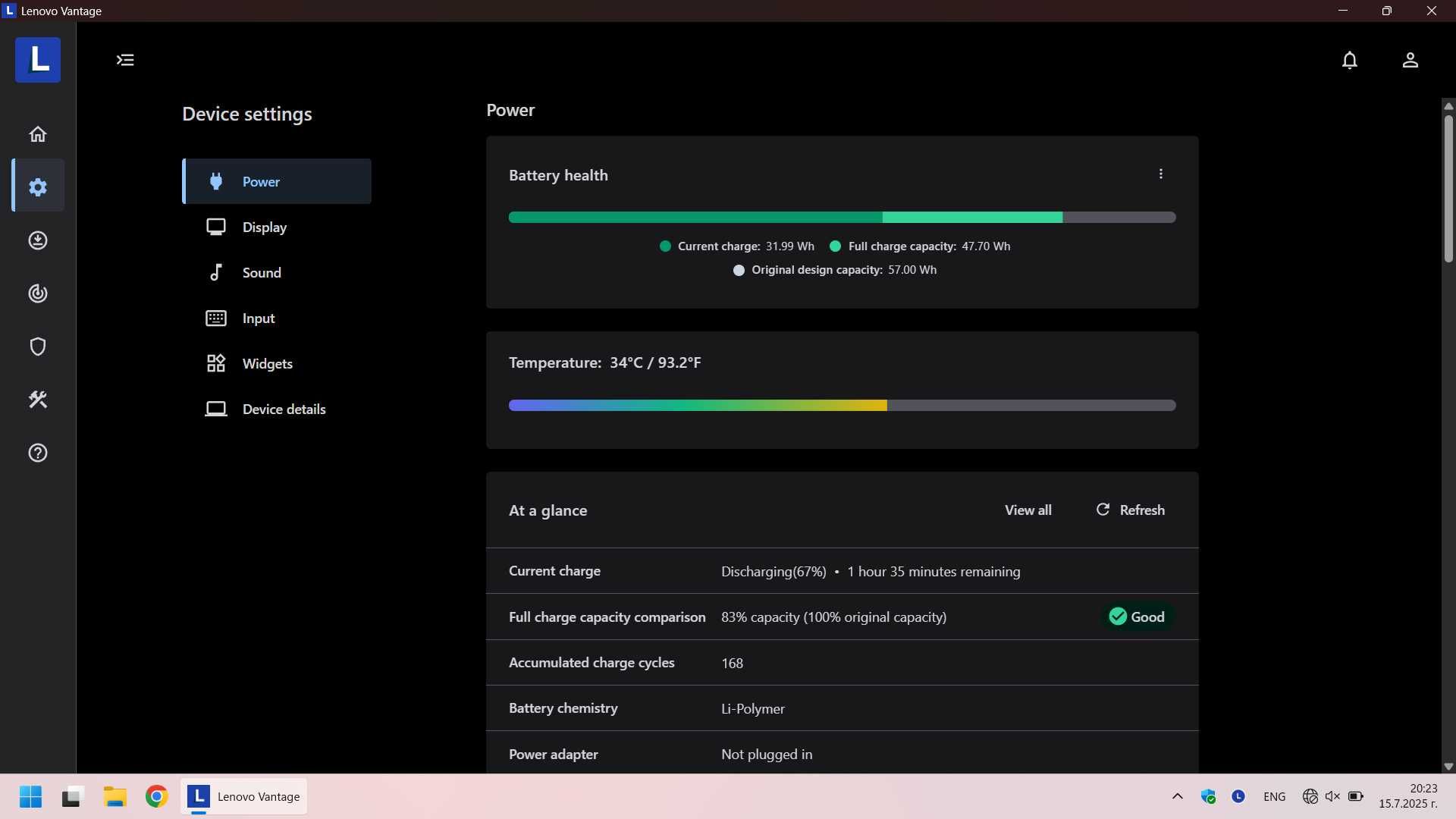Click Original design capacity 57.00 Wh legend
1456x819 pixels.
point(835,270)
